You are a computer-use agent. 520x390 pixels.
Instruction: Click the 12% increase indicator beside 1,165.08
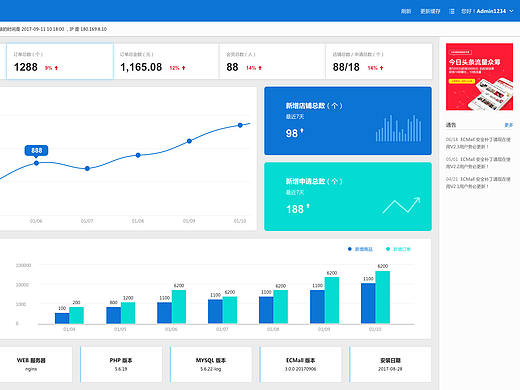177,68
